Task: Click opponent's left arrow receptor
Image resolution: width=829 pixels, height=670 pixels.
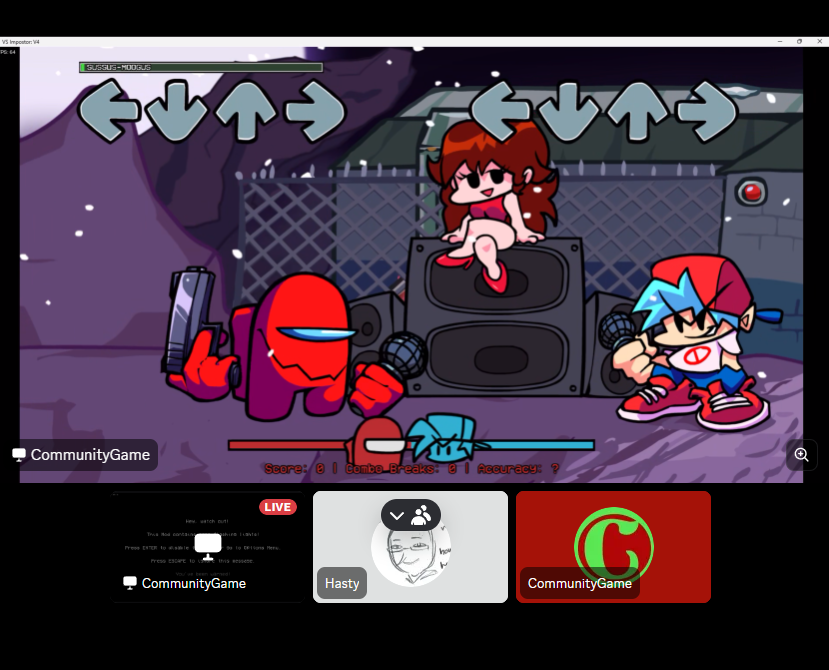Action: [108, 110]
